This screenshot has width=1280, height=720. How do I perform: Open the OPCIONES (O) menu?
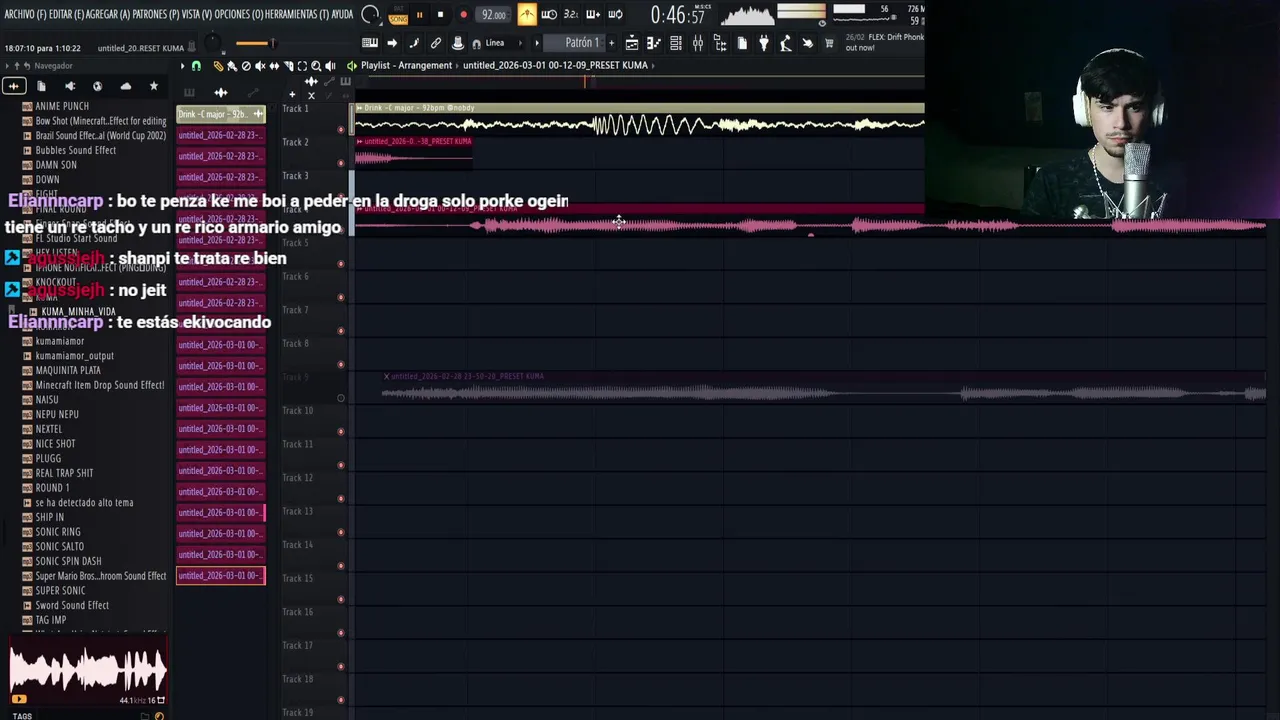tap(239, 15)
